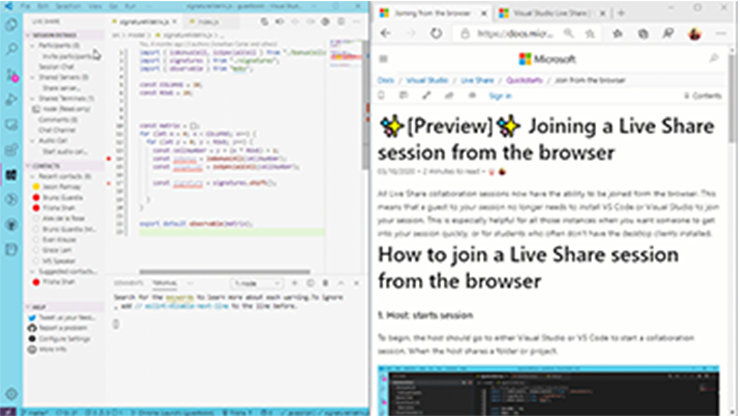740x417 pixels.
Task: Open the Source Control view
Action: (x=11, y=73)
